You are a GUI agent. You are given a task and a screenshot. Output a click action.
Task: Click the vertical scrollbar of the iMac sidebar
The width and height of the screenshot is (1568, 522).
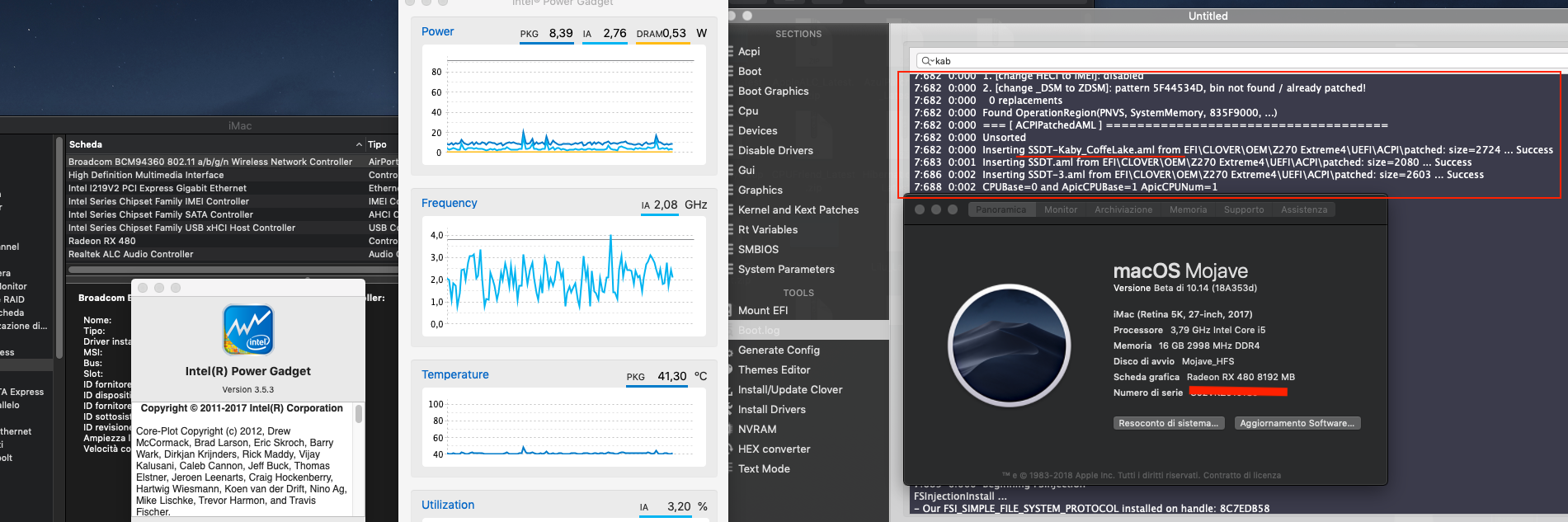pyautogui.click(x=59, y=247)
